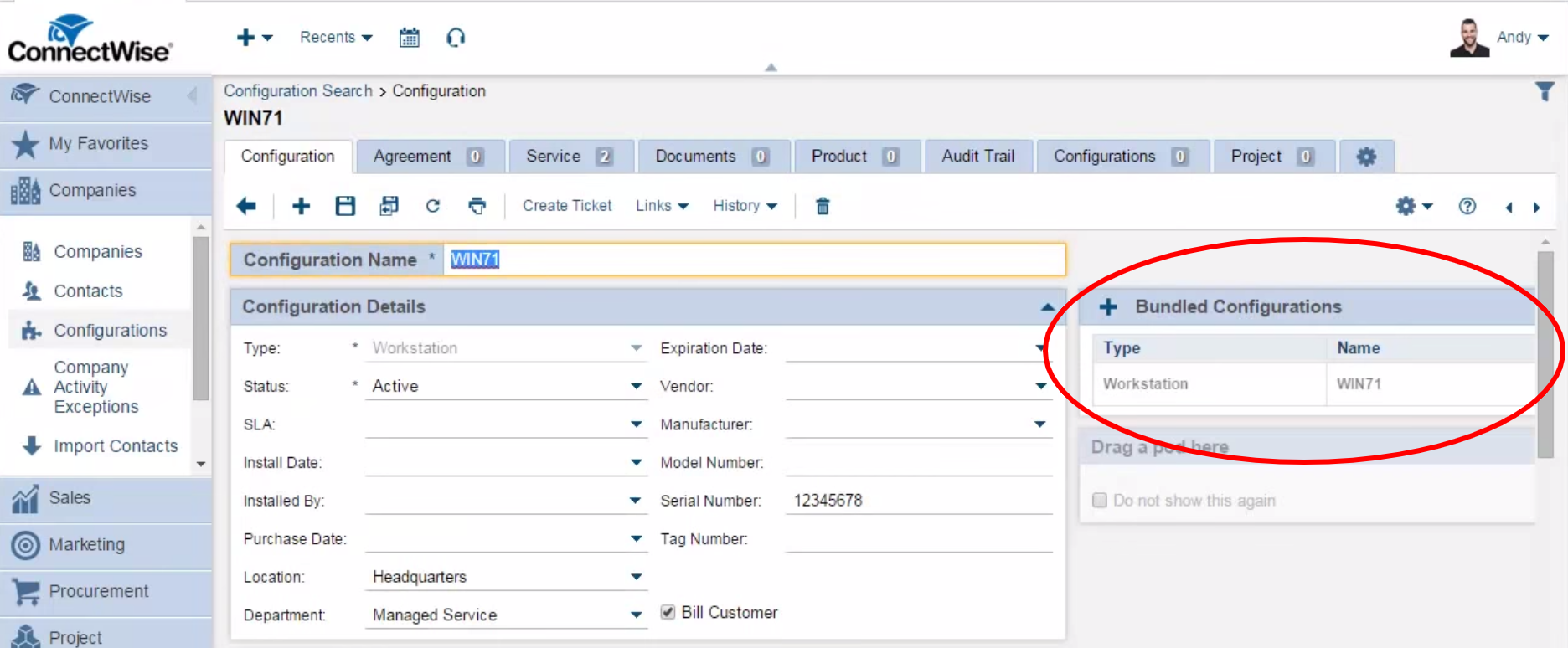
Task: Click the trash delete icon
Action: (x=823, y=206)
